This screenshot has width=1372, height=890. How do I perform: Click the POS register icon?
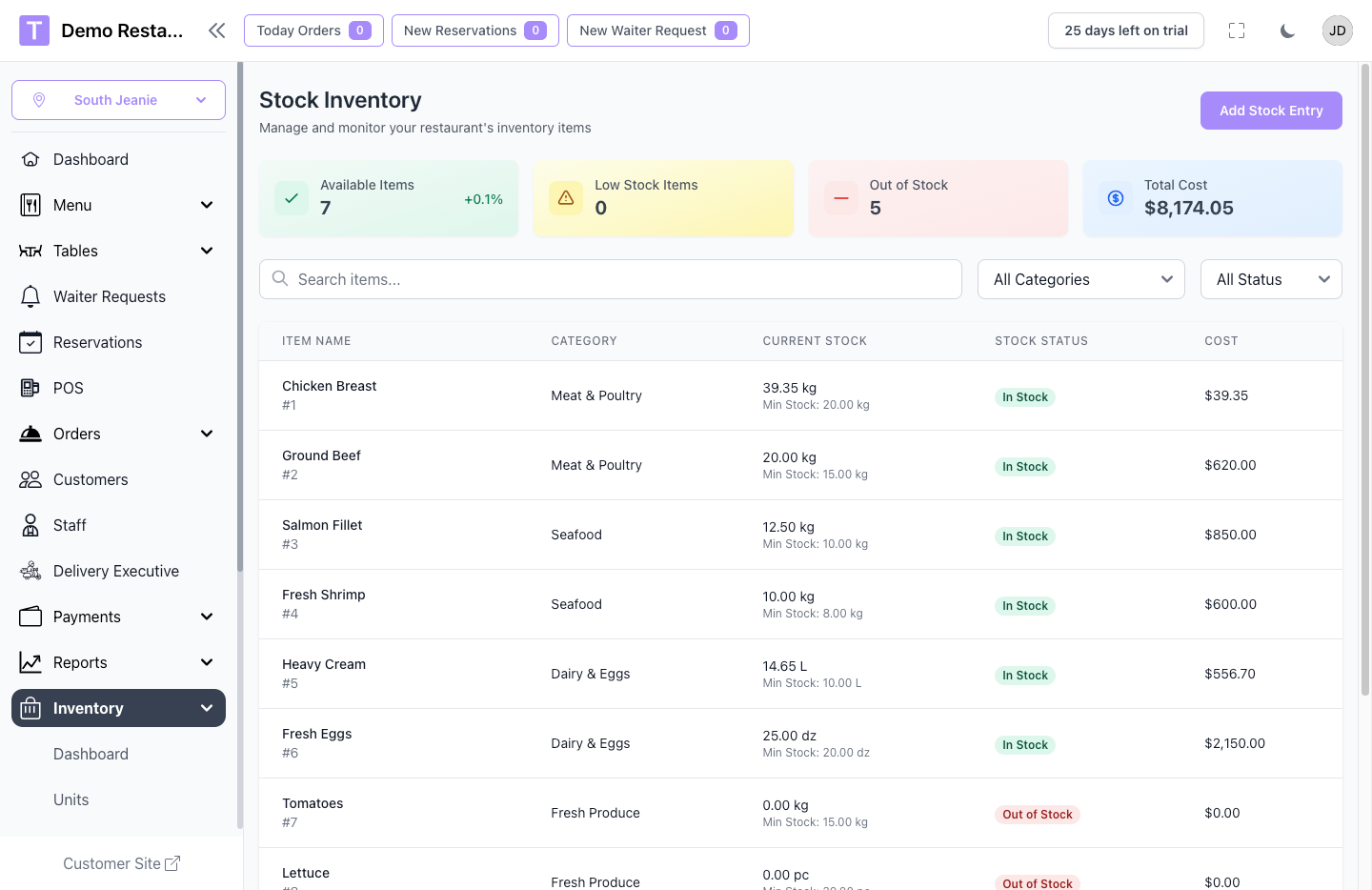tap(30, 388)
